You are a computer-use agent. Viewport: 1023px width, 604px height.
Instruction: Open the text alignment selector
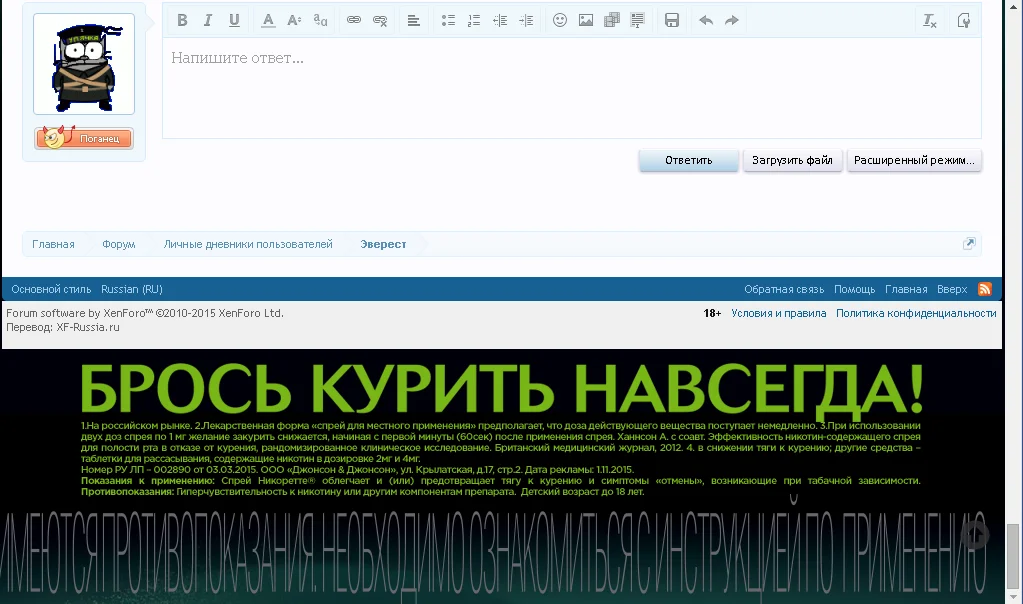point(412,20)
